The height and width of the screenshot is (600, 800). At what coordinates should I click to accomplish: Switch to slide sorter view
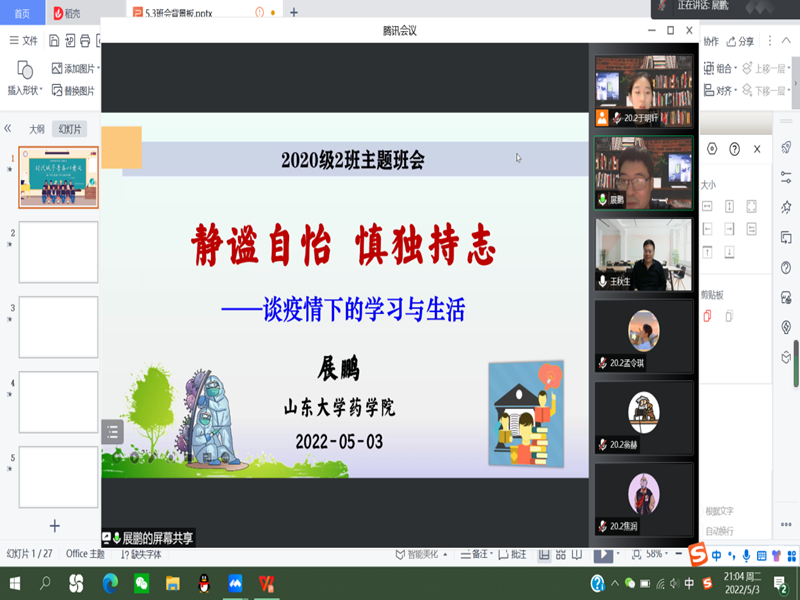tap(561, 554)
